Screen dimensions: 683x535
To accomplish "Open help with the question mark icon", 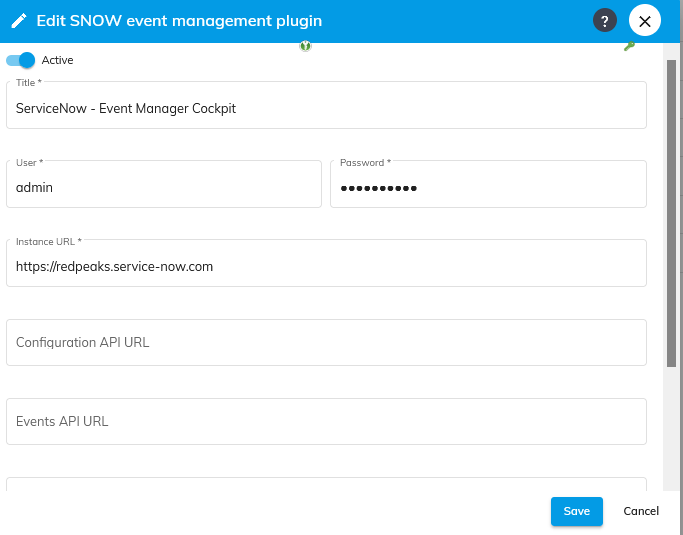I will [x=604, y=21].
